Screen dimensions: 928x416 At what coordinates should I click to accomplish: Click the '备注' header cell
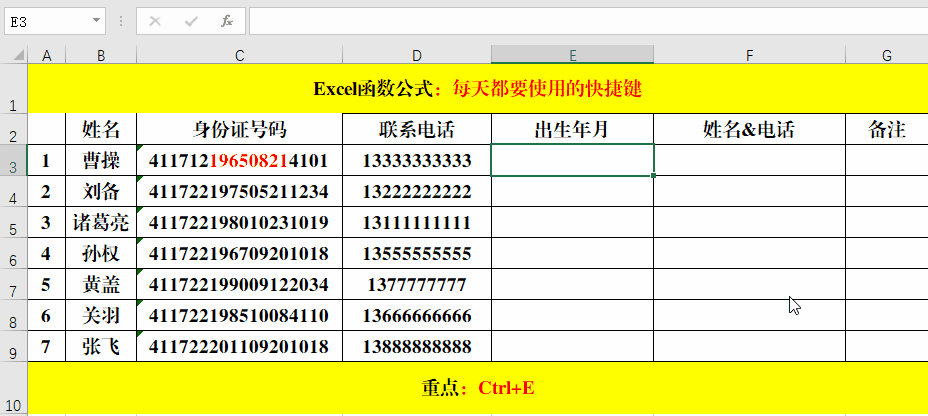(887, 128)
